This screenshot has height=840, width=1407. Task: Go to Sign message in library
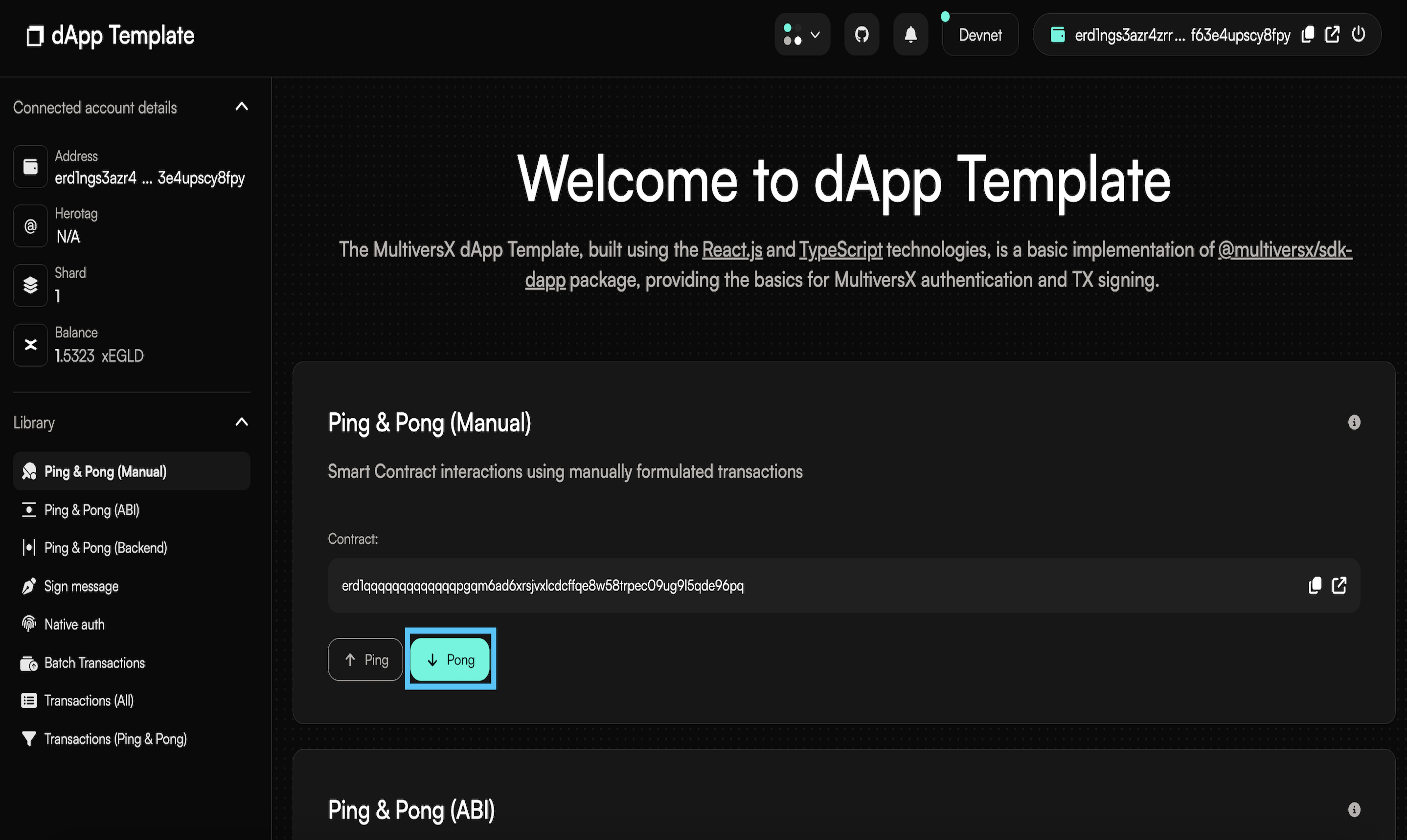pyautogui.click(x=81, y=586)
